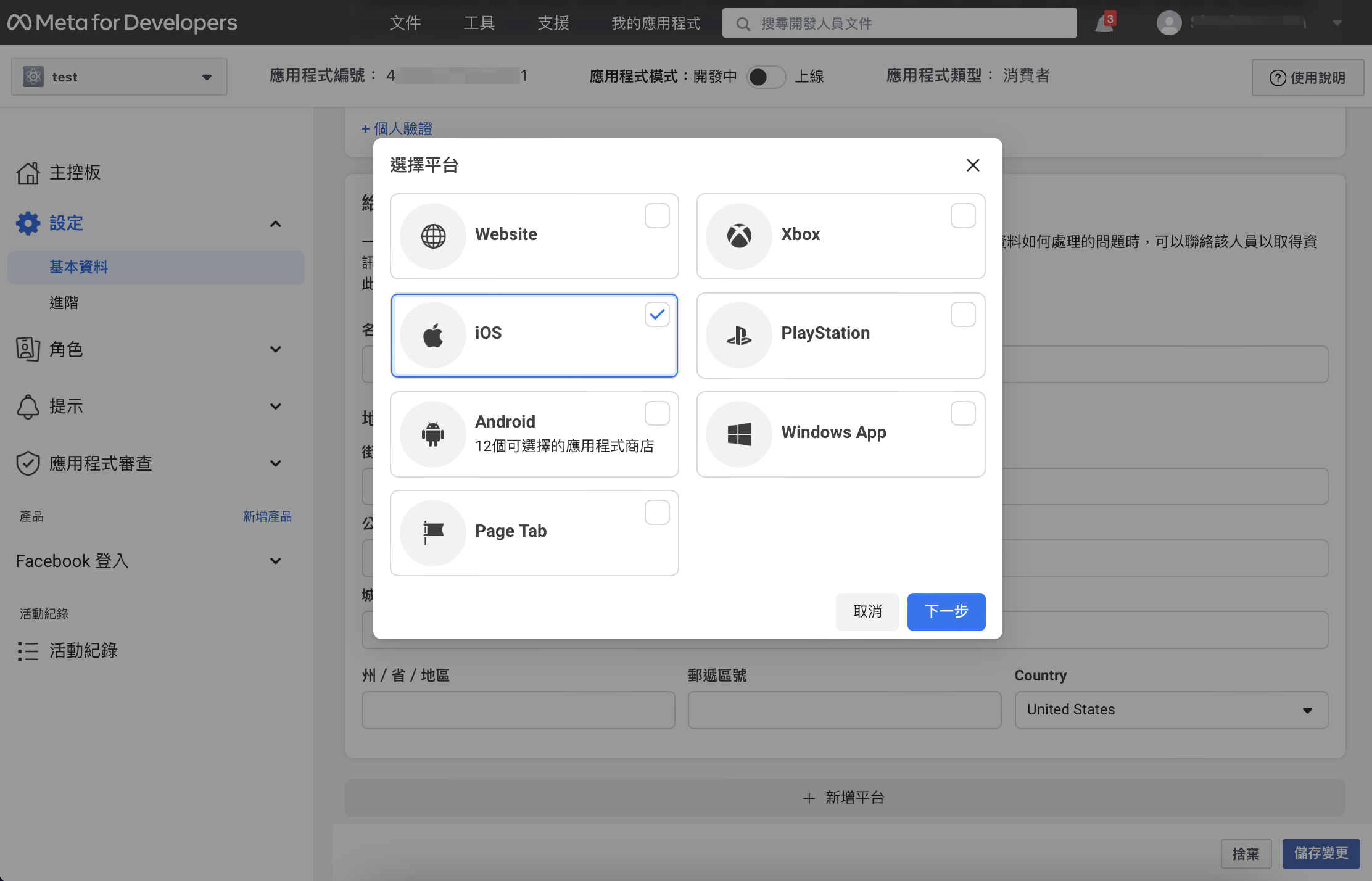The width and height of the screenshot is (1372, 881).
Task: Click the 取消 button
Action: point(867,611)
